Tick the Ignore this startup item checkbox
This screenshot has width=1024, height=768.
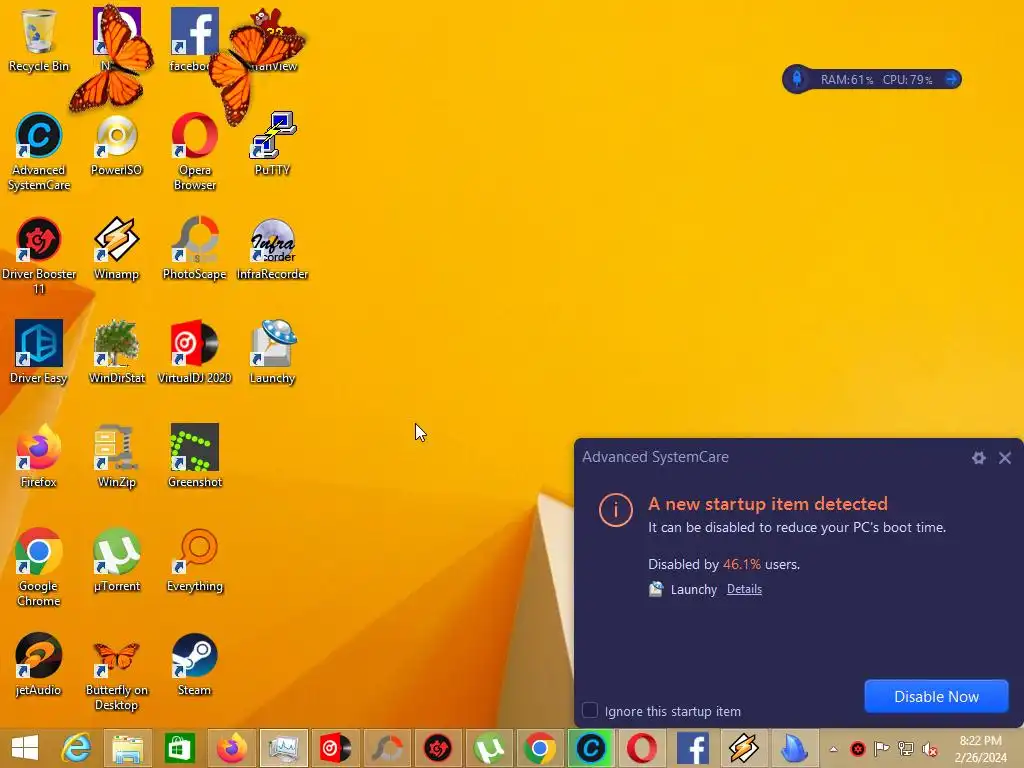[590, 711]
